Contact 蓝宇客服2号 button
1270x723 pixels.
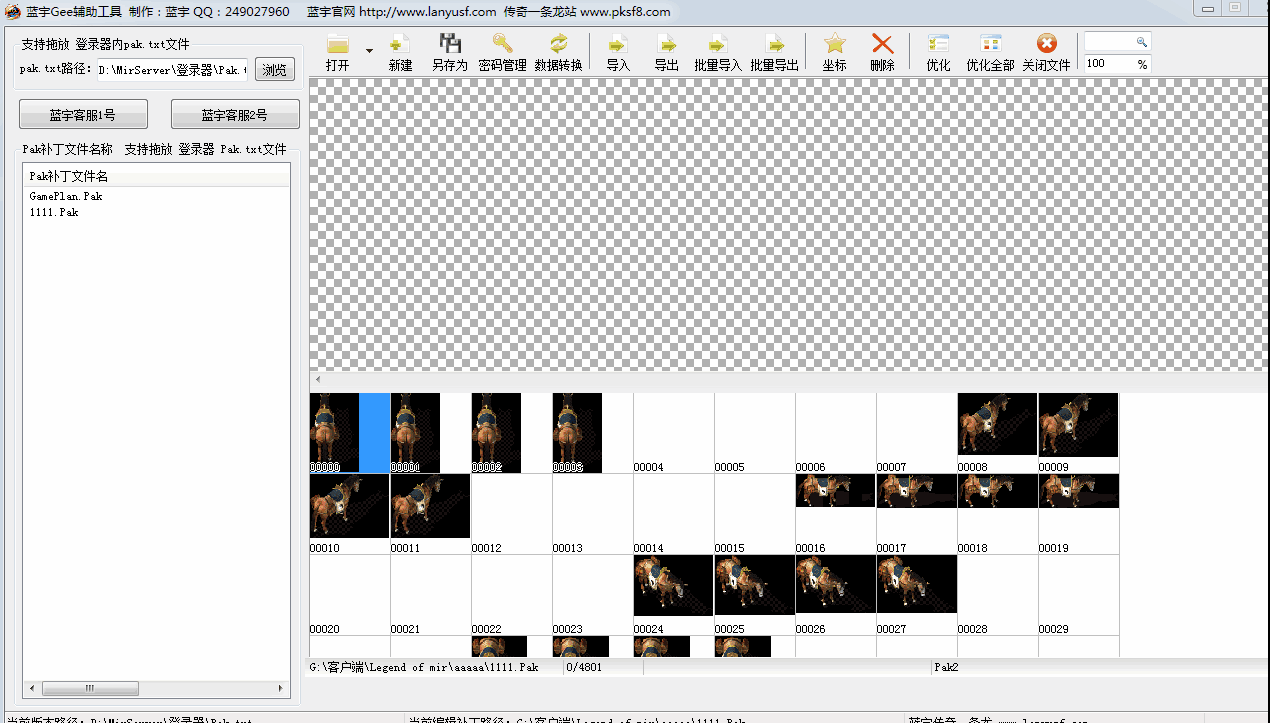[x=235, y=114]
